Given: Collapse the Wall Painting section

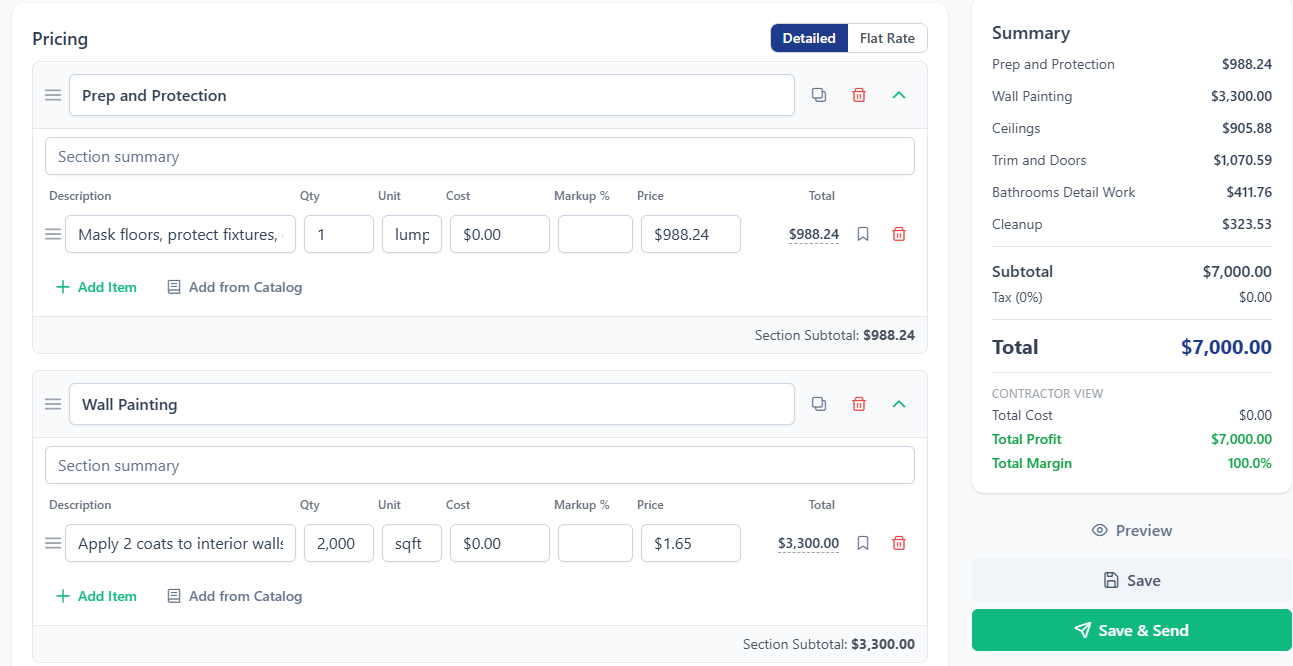Looking at the screenshot, I should [899, 404].
